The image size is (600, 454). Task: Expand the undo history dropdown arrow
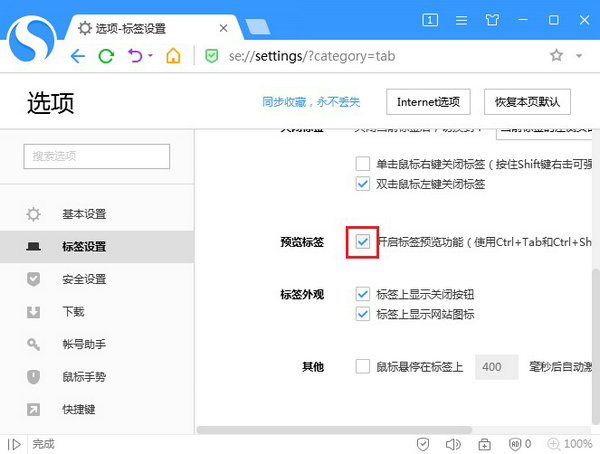150,56
